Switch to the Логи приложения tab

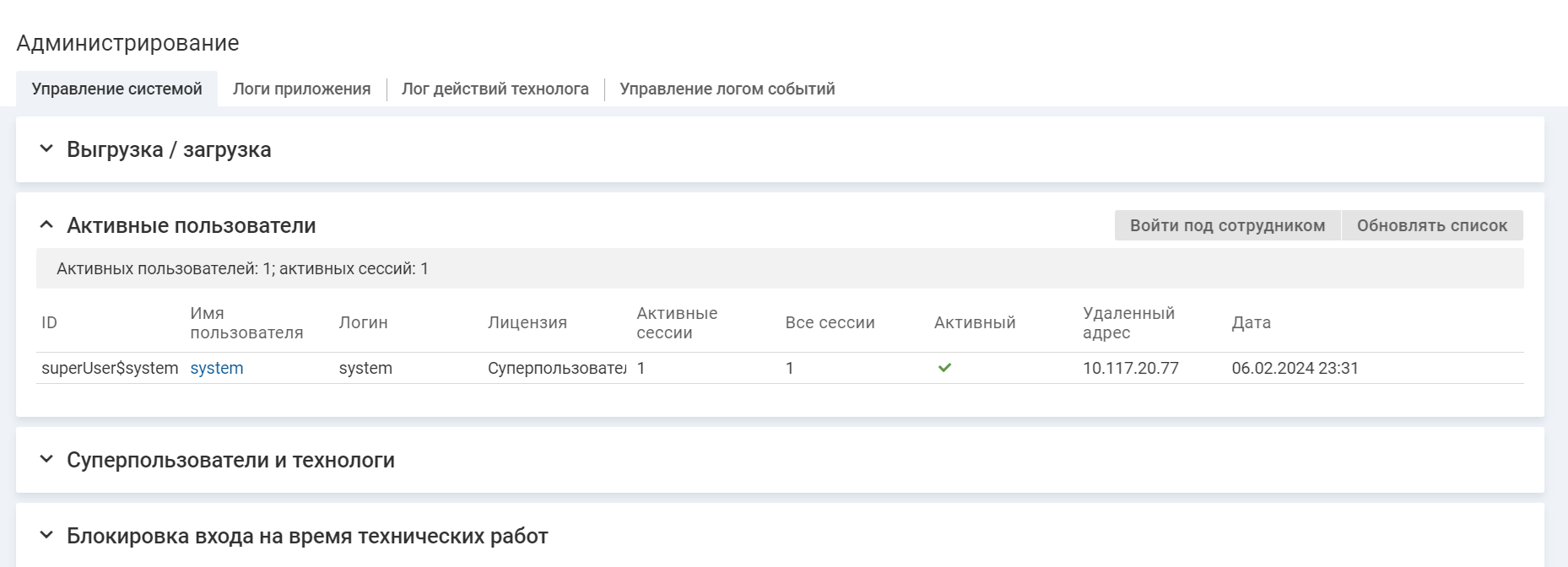tap(301, 89)
